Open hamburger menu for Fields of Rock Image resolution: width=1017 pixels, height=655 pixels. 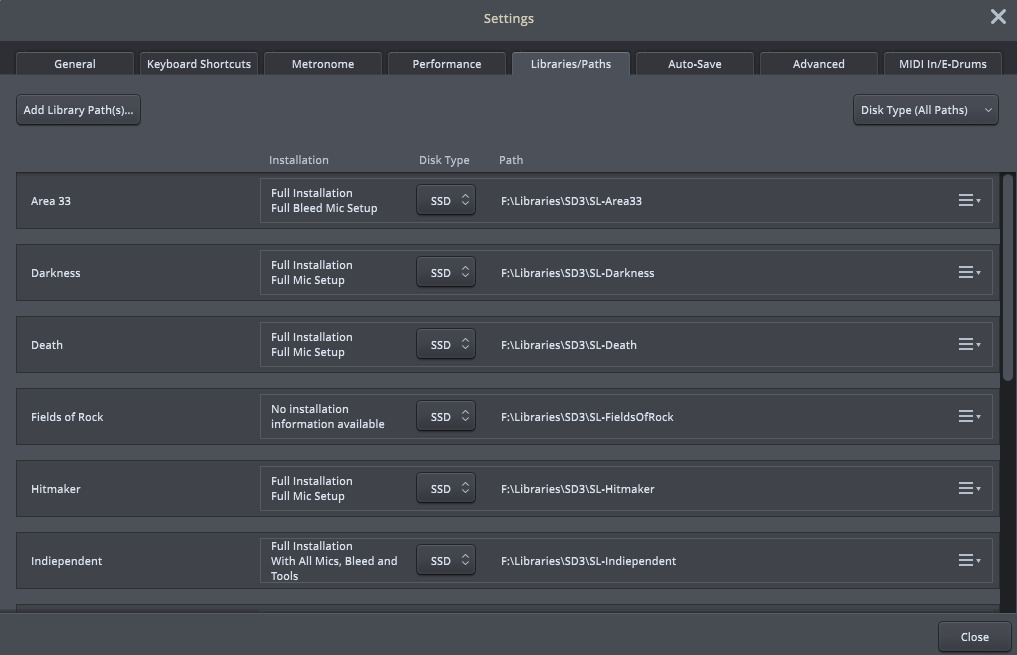tap(968, 417)
